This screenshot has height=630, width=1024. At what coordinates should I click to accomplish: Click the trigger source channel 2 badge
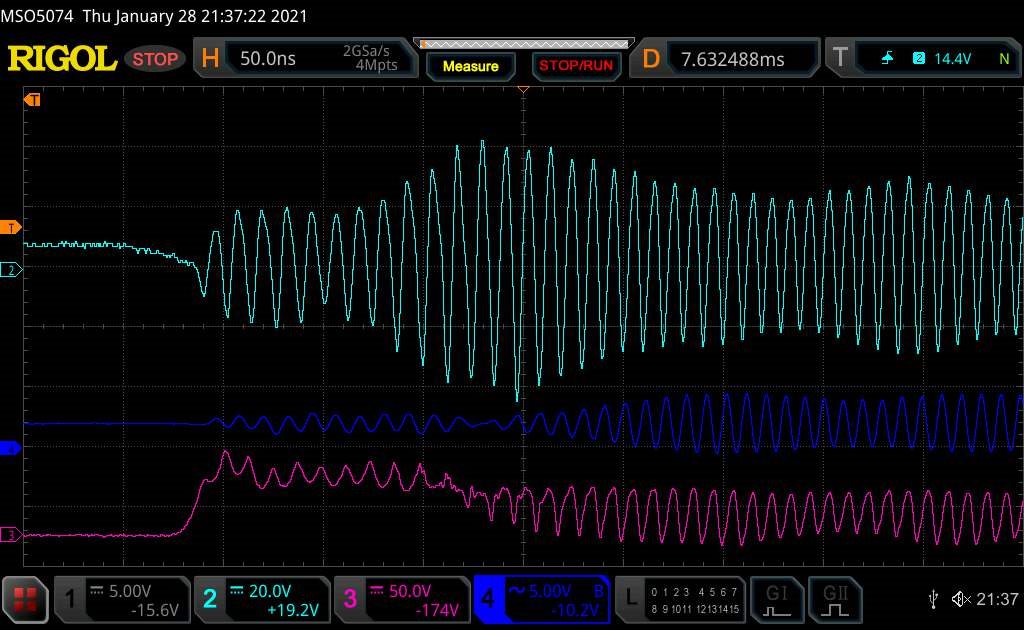(919, 59)
